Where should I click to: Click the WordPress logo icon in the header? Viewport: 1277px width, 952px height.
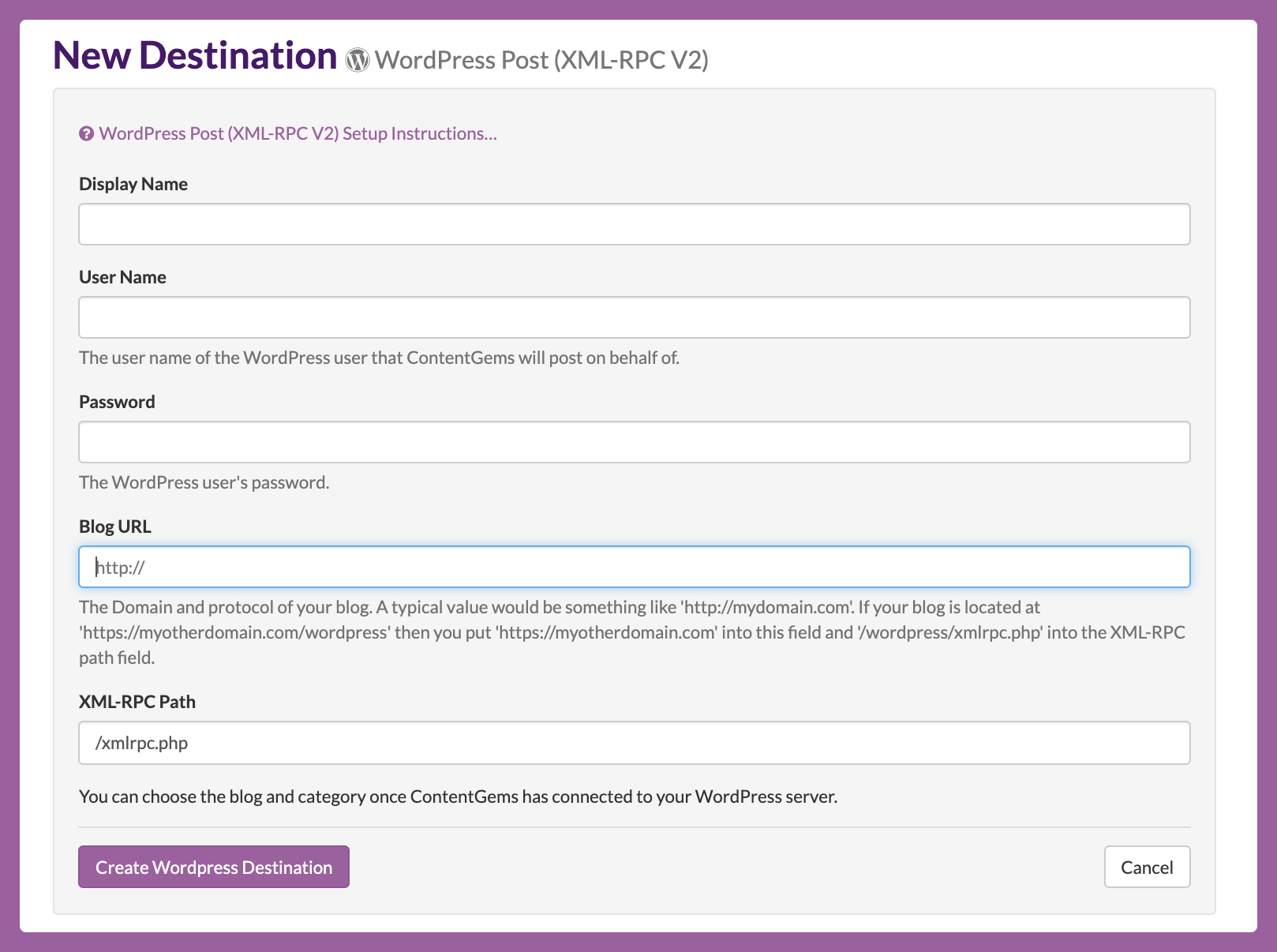point(358,60)
